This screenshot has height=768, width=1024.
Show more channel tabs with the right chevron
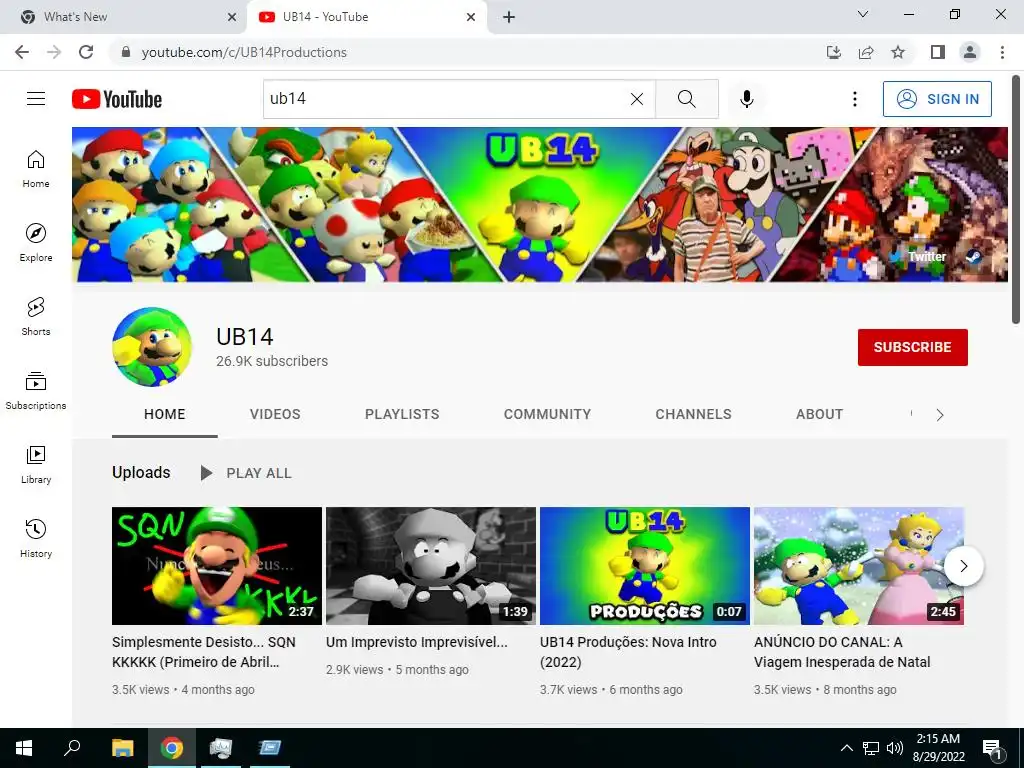940,415
